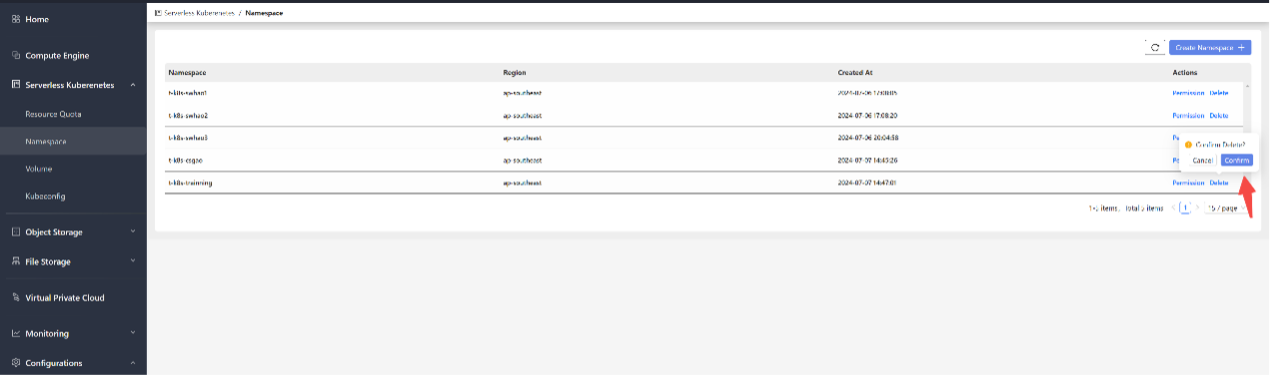Click the Home grid icon in sidebar

16,20
